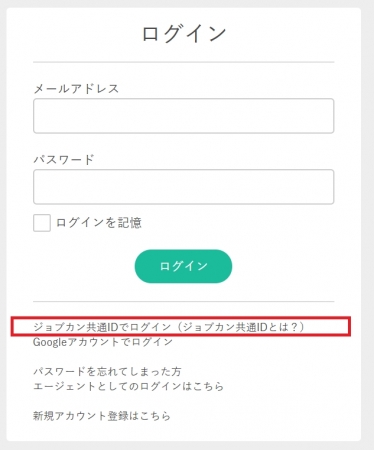Viewport: 374px width, 450px height.
Task: Click the メールアドレス input field
Action: pyautogui.click(x=183, y=116)
